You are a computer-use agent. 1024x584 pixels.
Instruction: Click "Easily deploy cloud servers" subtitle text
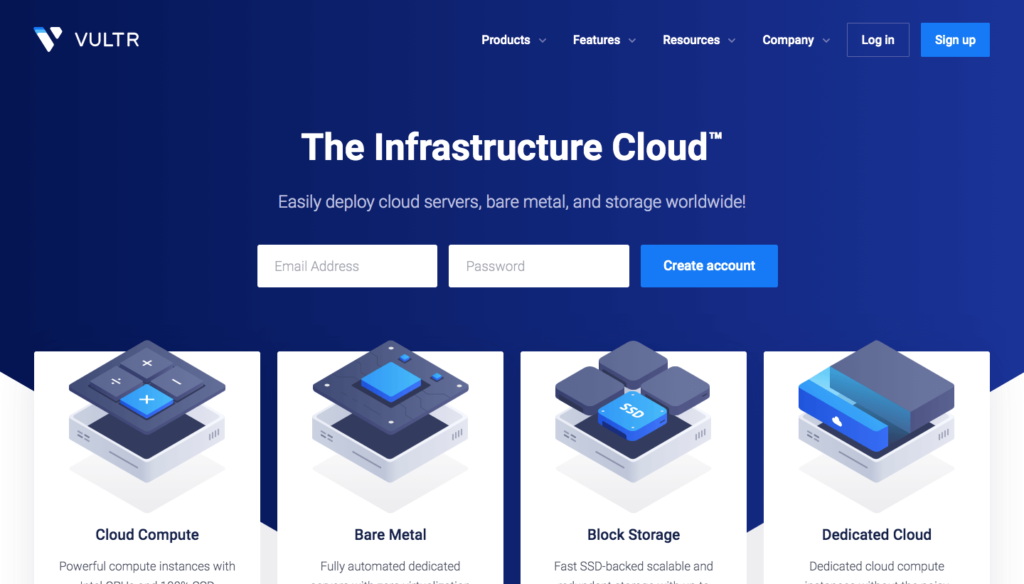(x=511, y=202)
